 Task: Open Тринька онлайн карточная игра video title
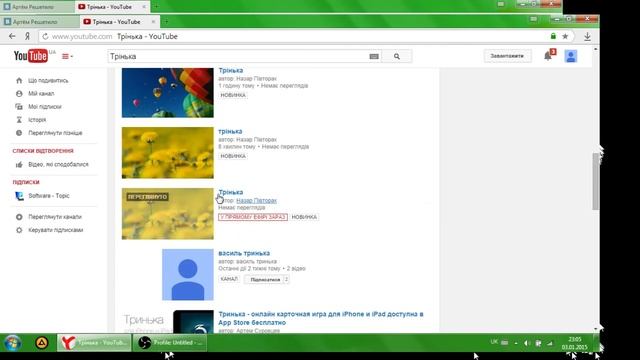321,318
